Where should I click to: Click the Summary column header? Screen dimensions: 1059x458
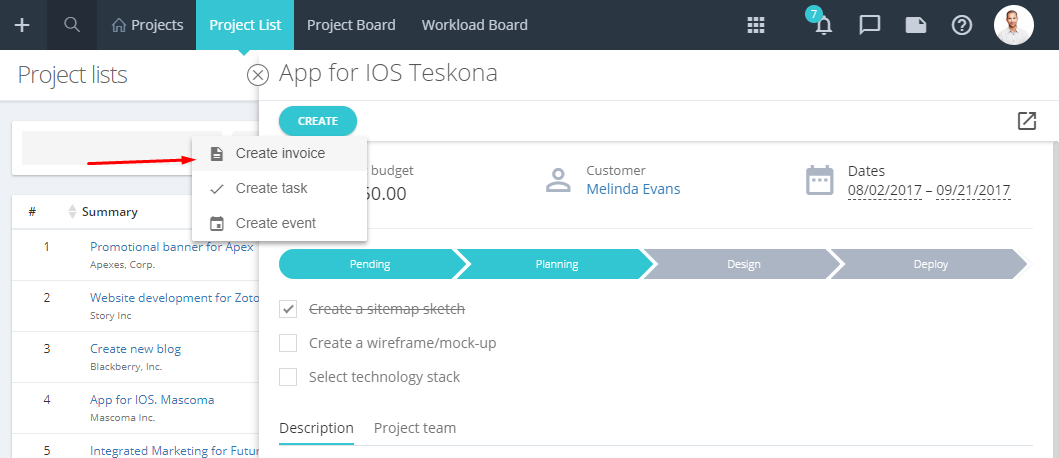(x=109, y=211)
